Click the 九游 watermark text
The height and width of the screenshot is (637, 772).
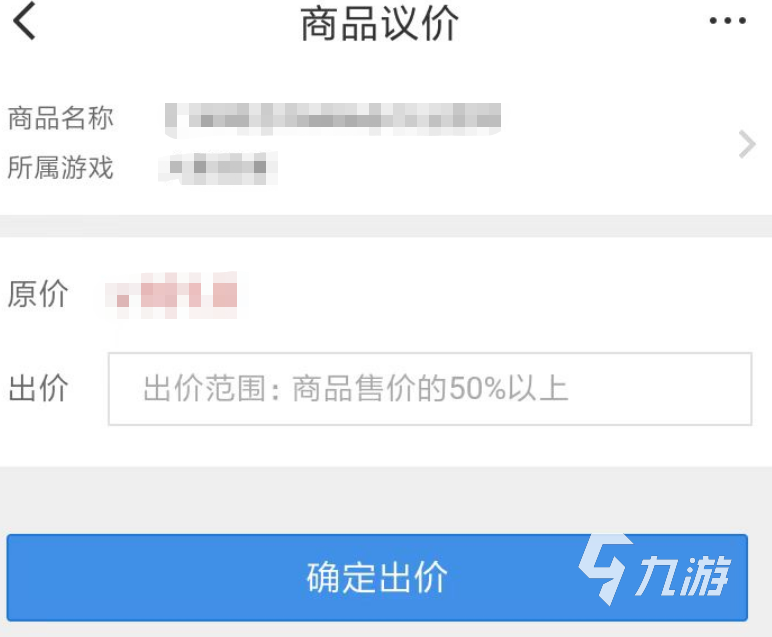[x=682, y=575]
